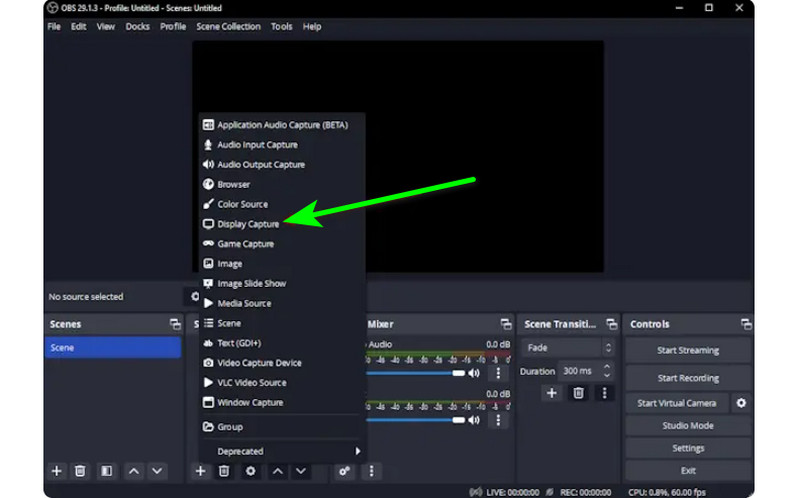
Task: Select Media Source entry
Action: (x=282, y=304)
